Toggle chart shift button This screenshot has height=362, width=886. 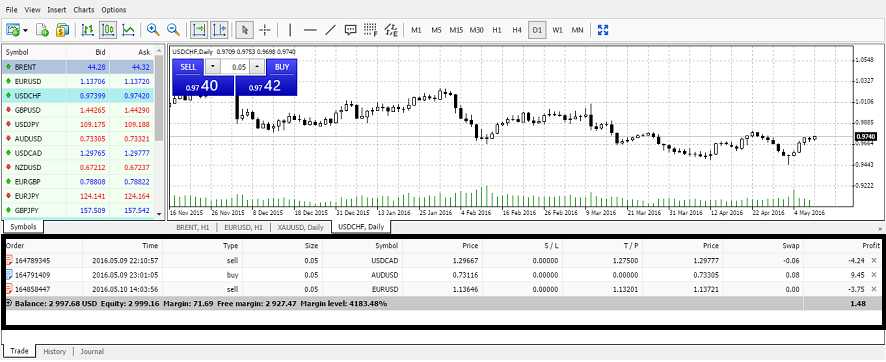219,30
